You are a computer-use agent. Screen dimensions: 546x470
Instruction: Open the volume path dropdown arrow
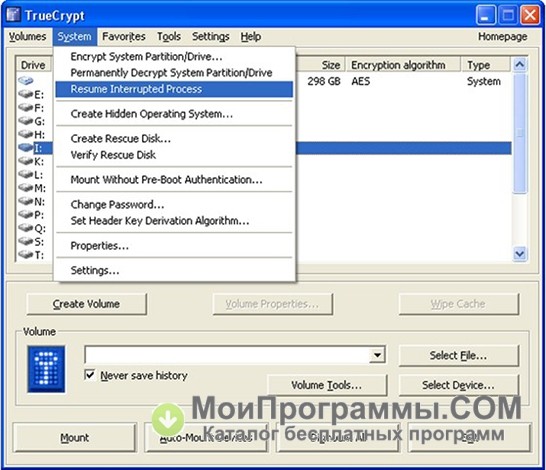pos(377,355)
